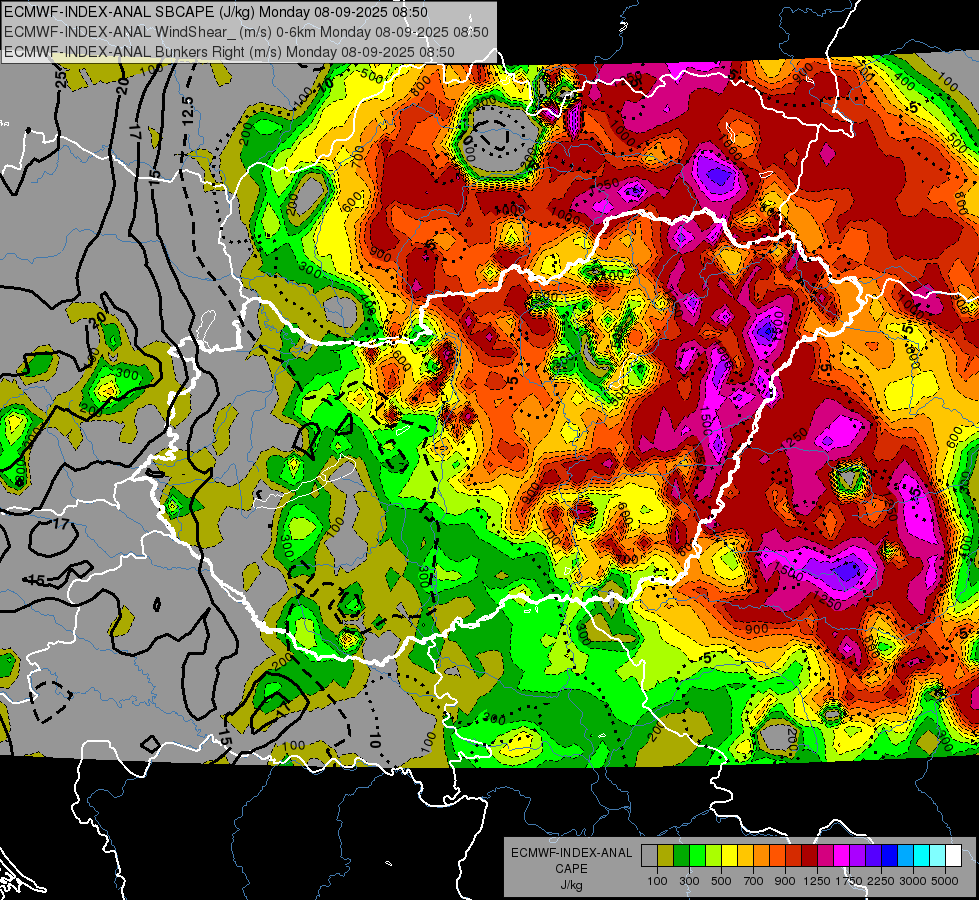This screenshot has width=979, height=900.
Task: Select the gray swatch in CAPE legend
Action: point(649,856)
